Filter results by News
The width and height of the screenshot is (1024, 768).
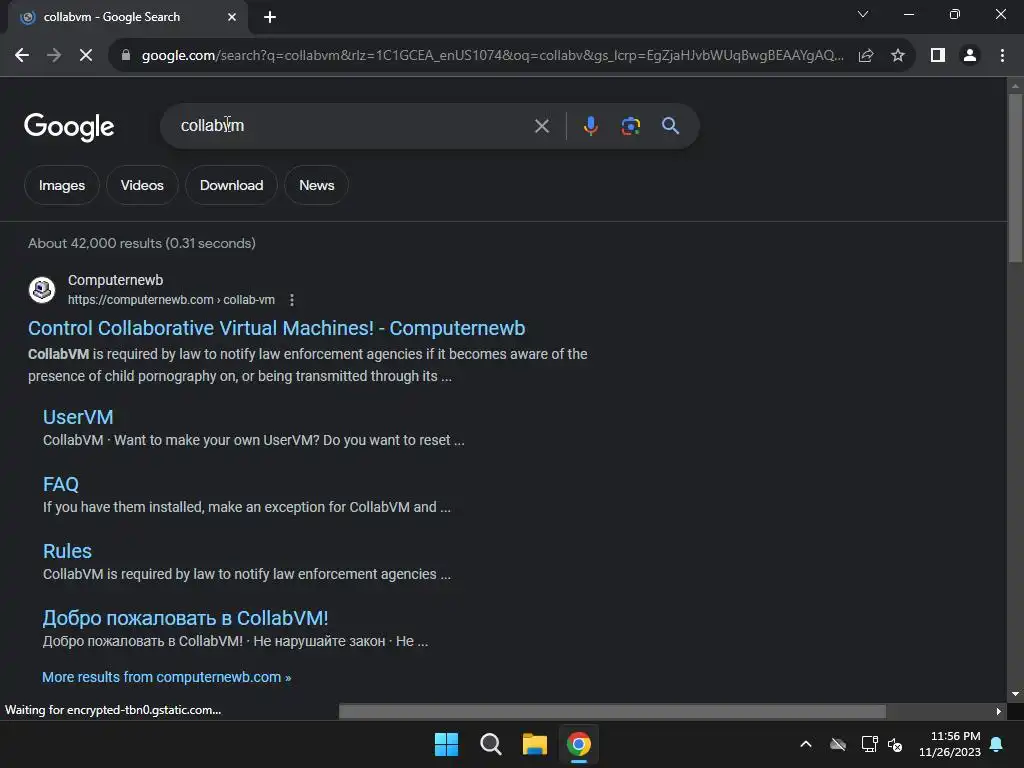tap(317, 185)
